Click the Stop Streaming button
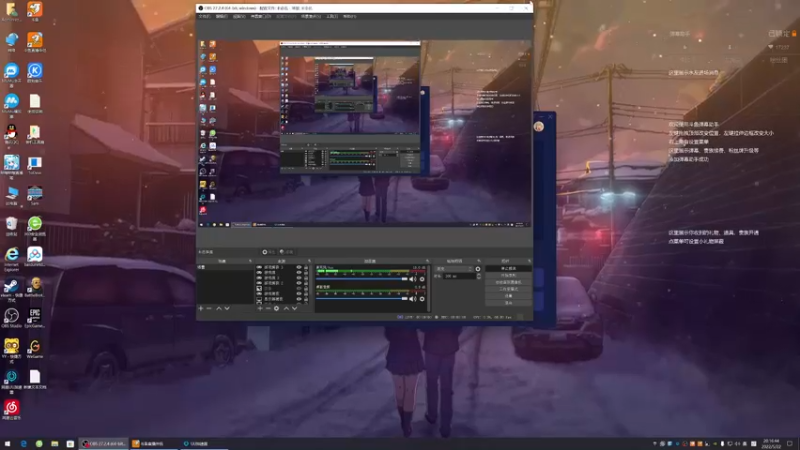The image size is (800, 450). pos(508,268)
